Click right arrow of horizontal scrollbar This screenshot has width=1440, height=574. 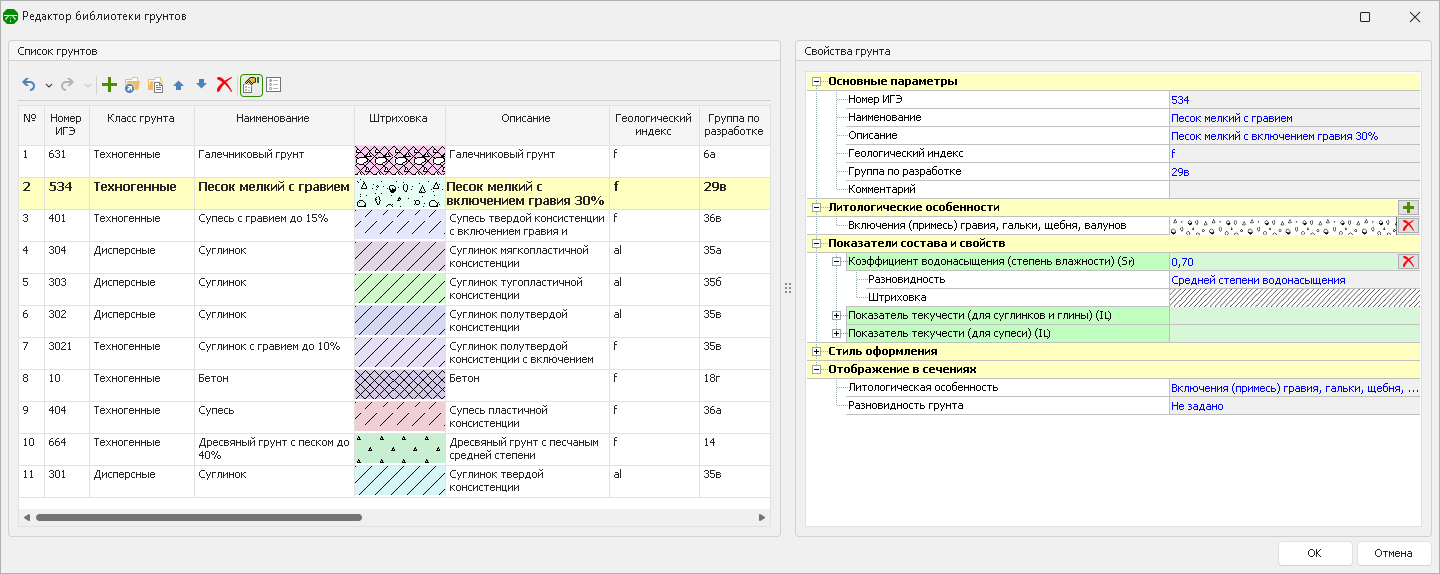[762, 517]
